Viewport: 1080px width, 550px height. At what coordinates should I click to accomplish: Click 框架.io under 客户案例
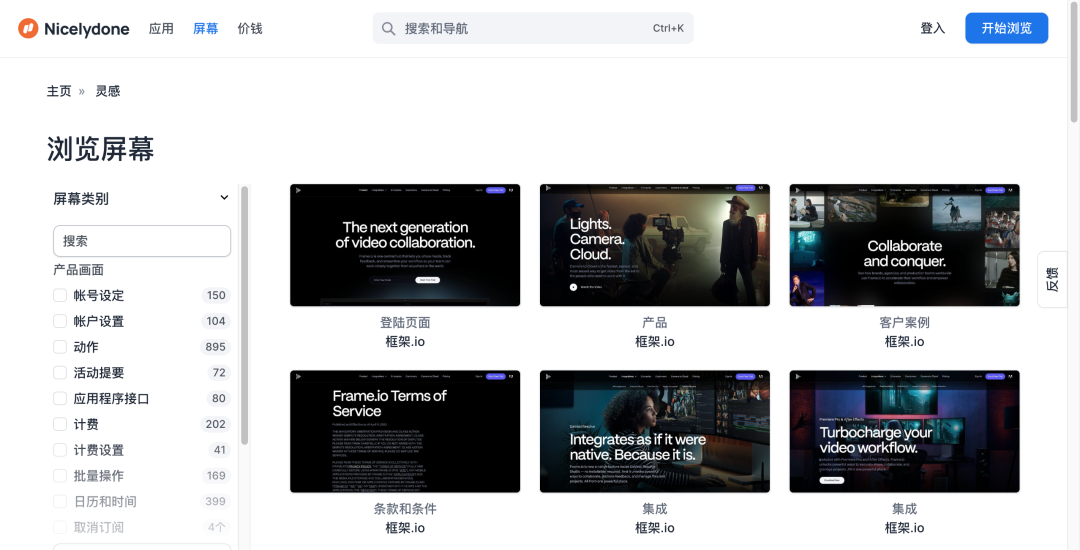904,341
